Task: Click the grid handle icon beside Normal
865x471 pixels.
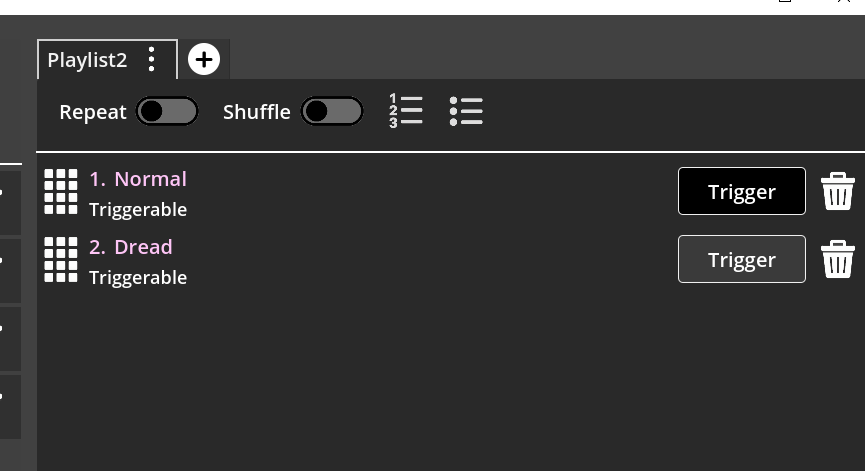Action: (61, 191)
